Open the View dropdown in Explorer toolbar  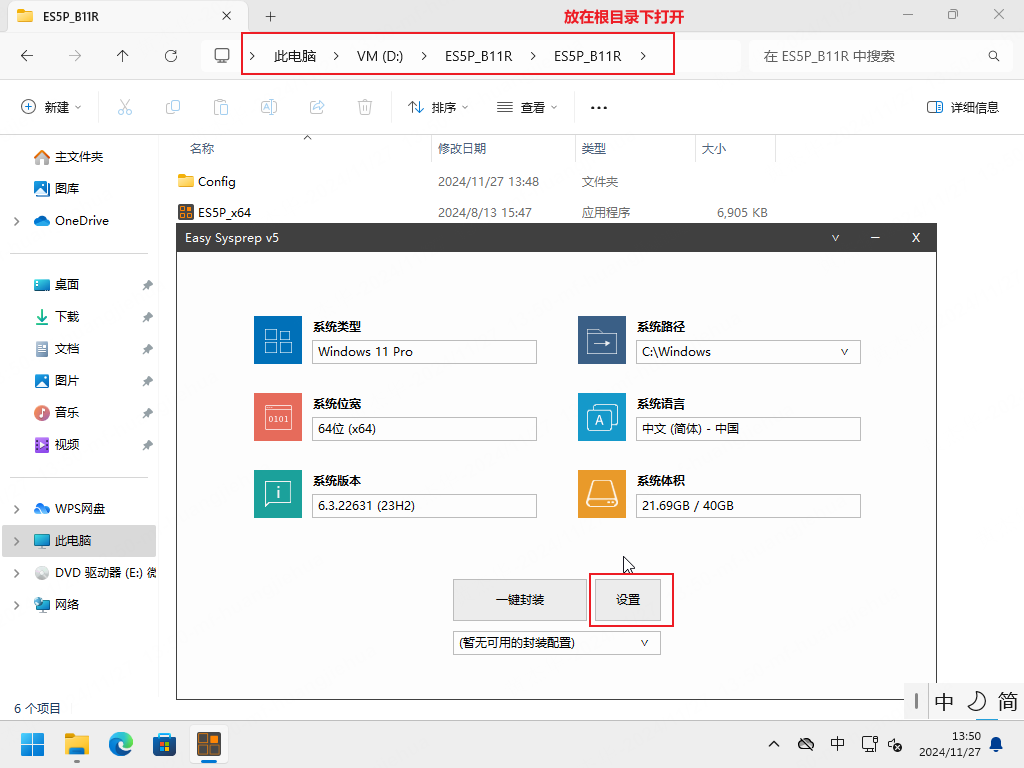tap(527, 107)
